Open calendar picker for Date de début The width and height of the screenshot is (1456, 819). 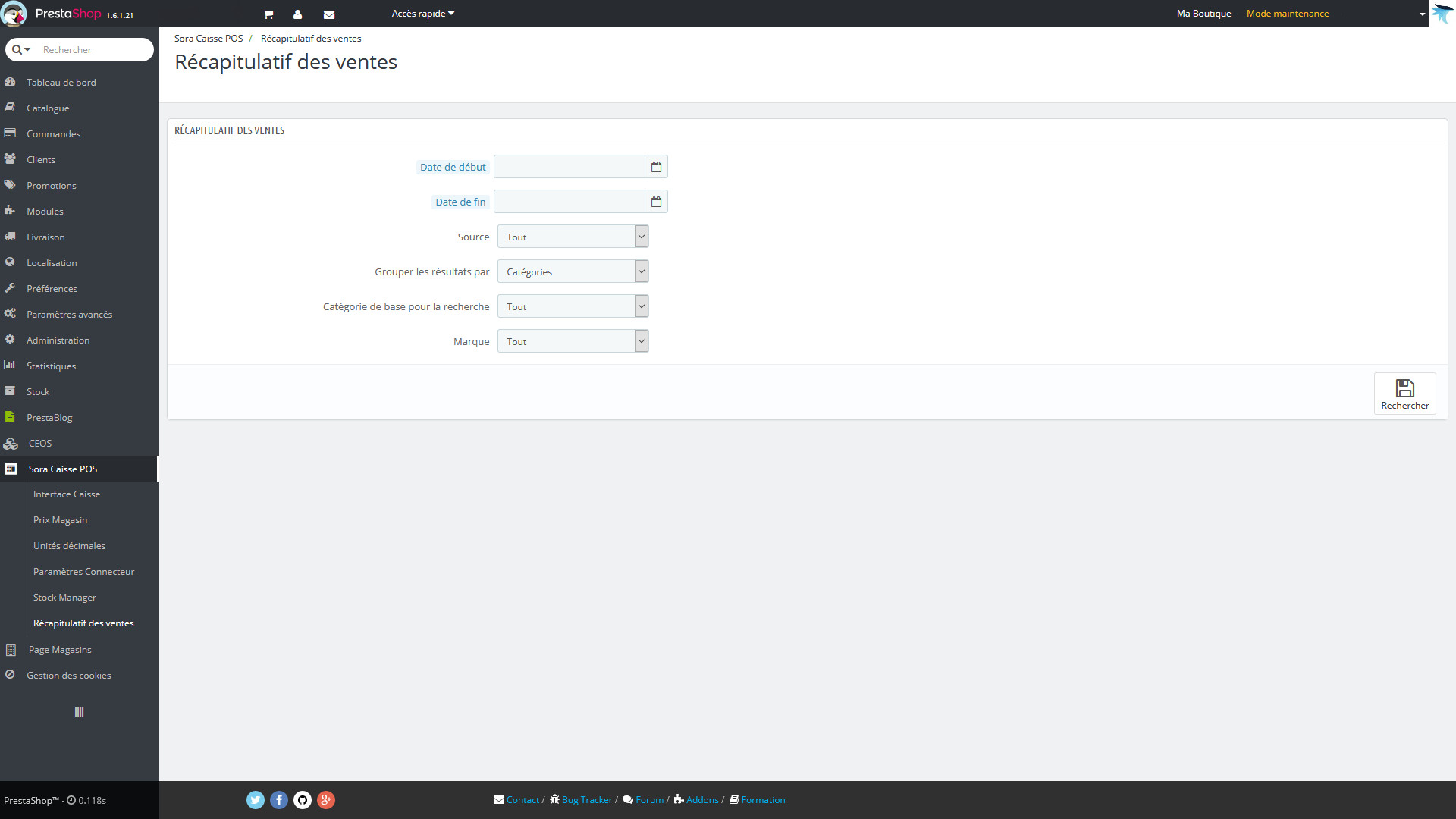point(656,167)
